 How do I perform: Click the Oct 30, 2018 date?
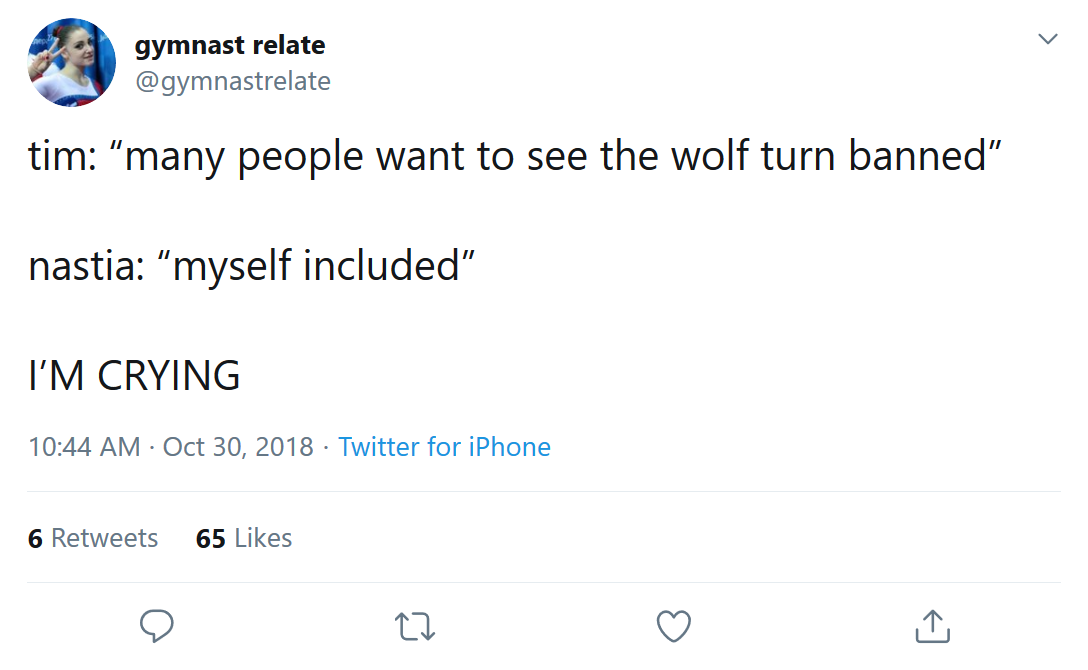[238, 446]
